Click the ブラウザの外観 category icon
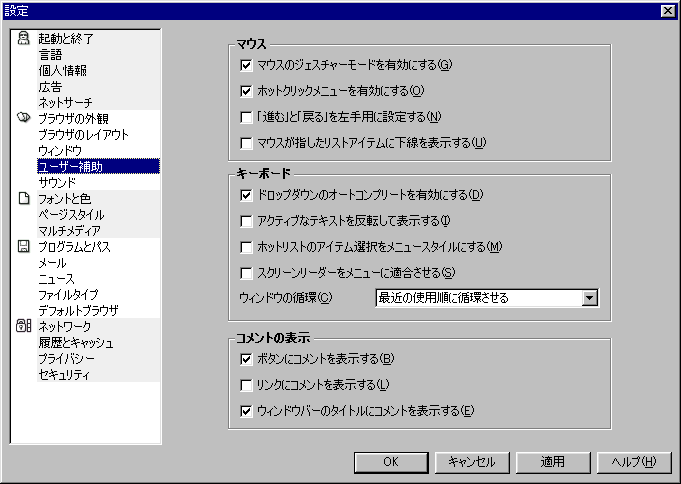Screen dimensions: 681x484 [23, 118]
